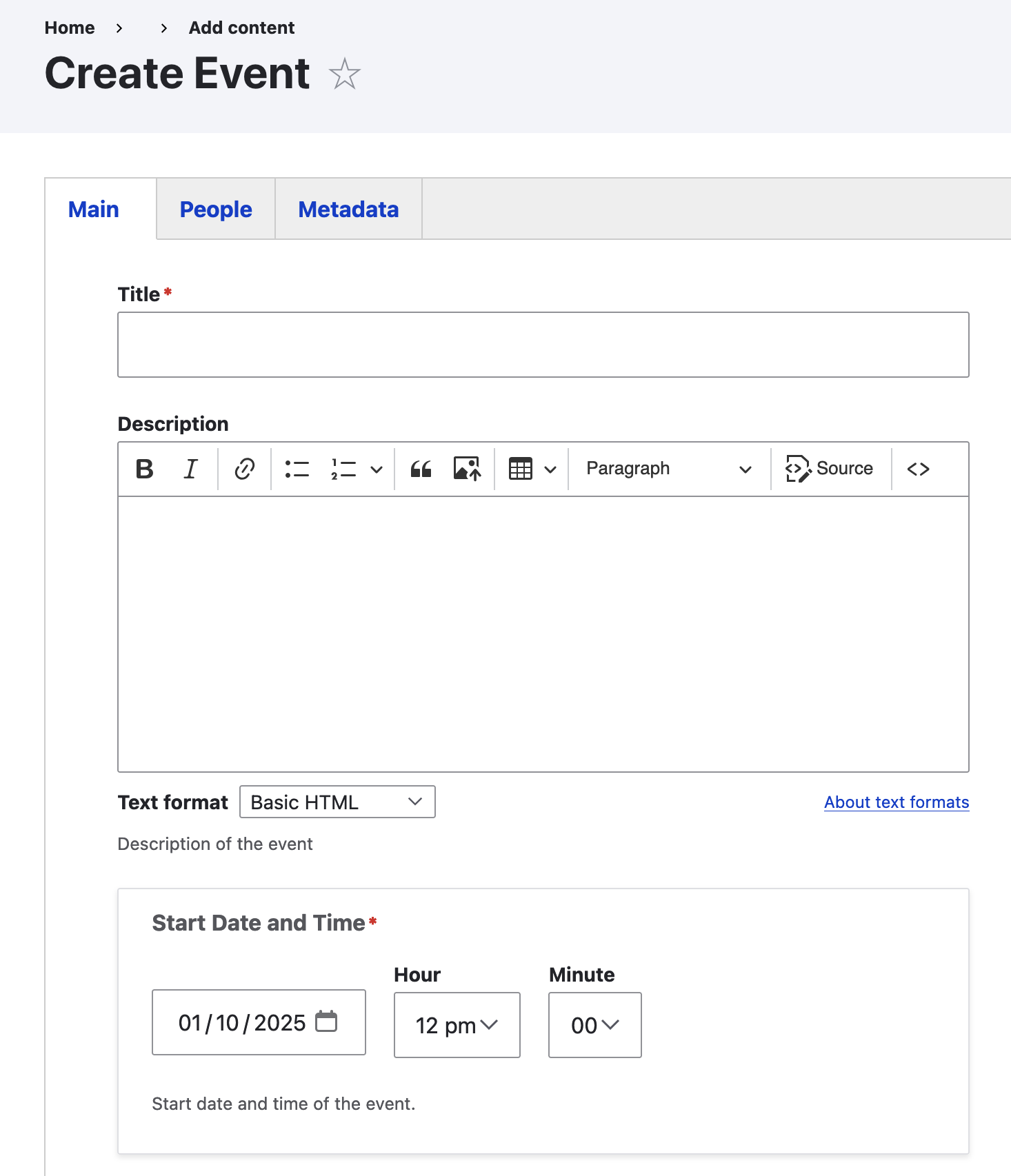Image resolution: width=1011 pixels, height=1176 pixels.
Task: Open the Text format Basic HTML dropdown
Action: [x=337, y=802]
